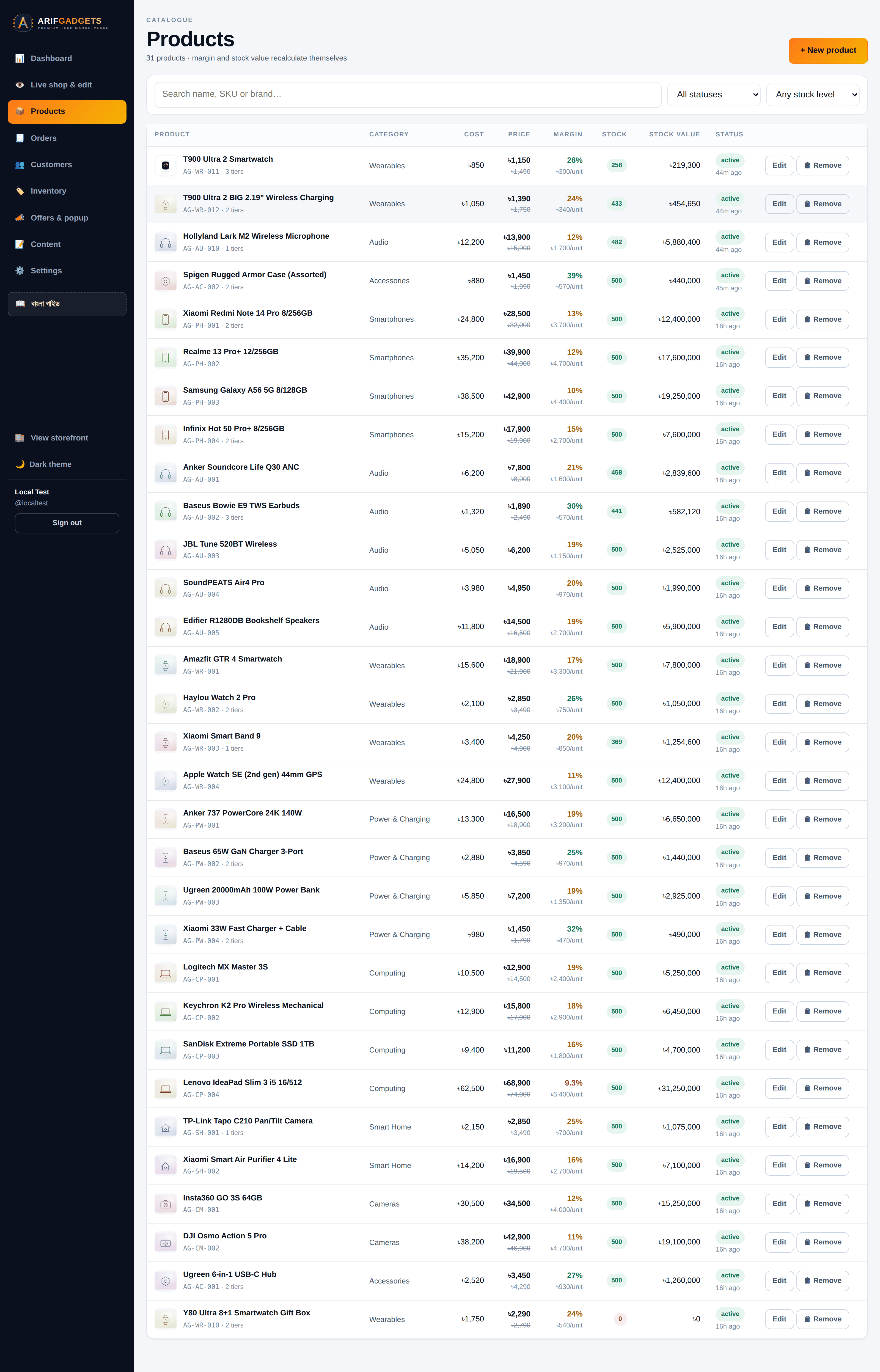Click the Margin column header
The image size is (880, 1372).
click(567, 135)
